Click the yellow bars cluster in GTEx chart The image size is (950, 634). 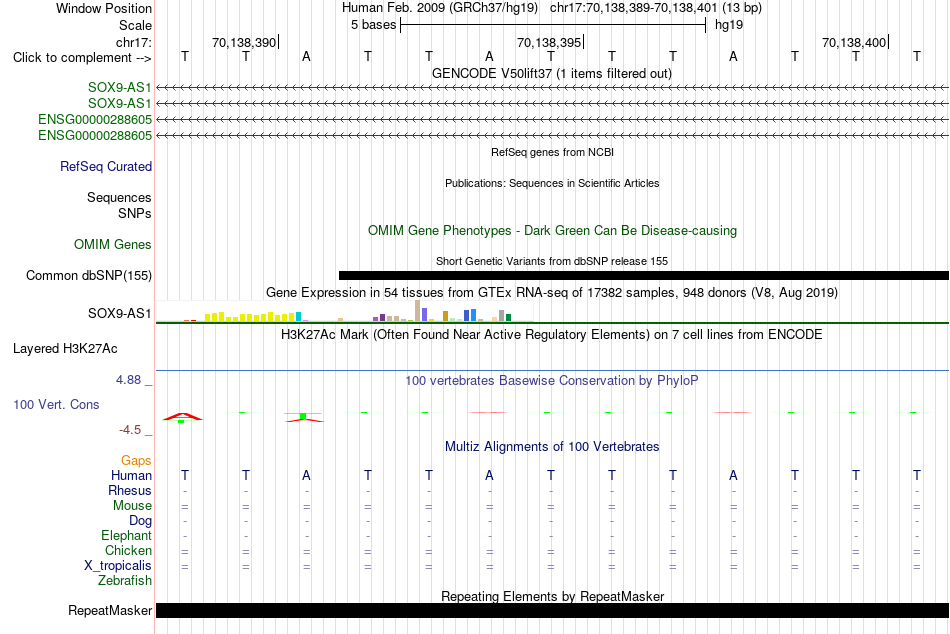(x=250, y=317)
